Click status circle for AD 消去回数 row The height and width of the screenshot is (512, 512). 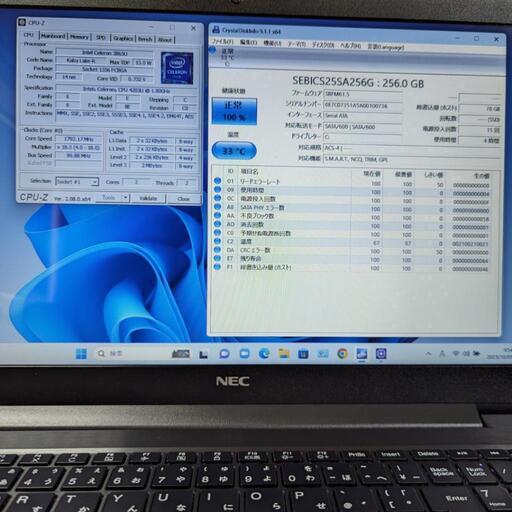[217, 224]
